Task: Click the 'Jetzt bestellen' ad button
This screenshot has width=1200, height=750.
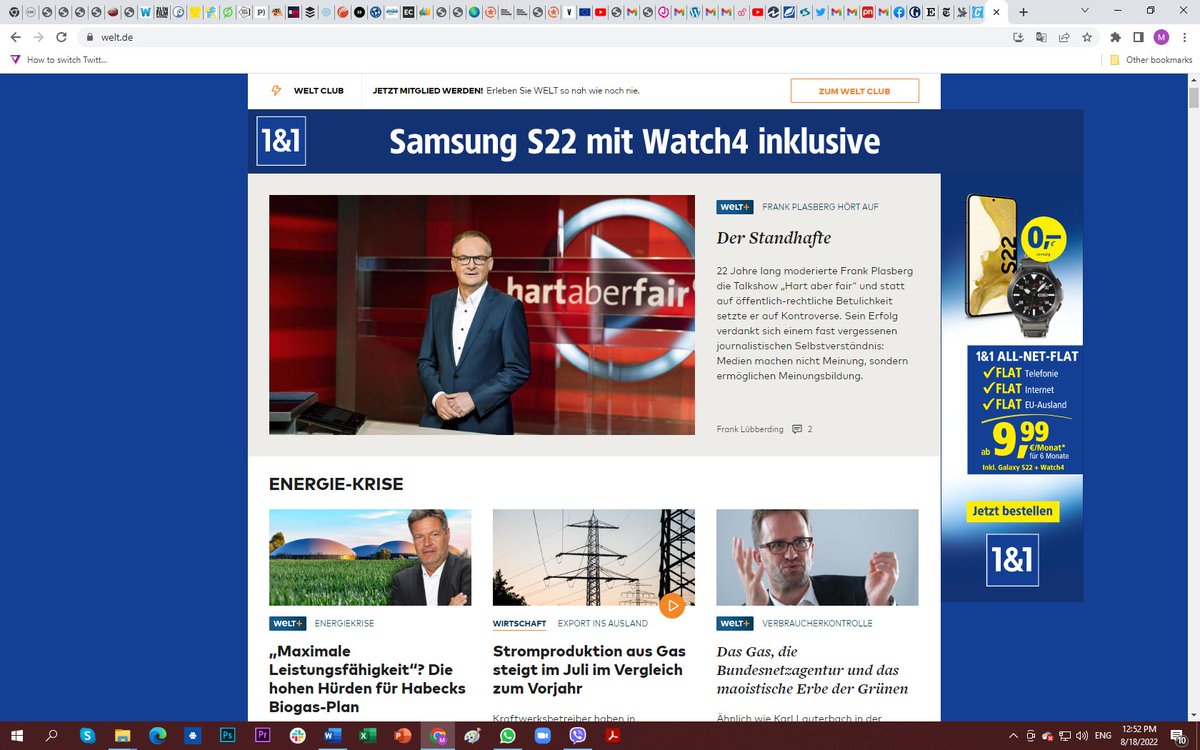Action: 1011,511
